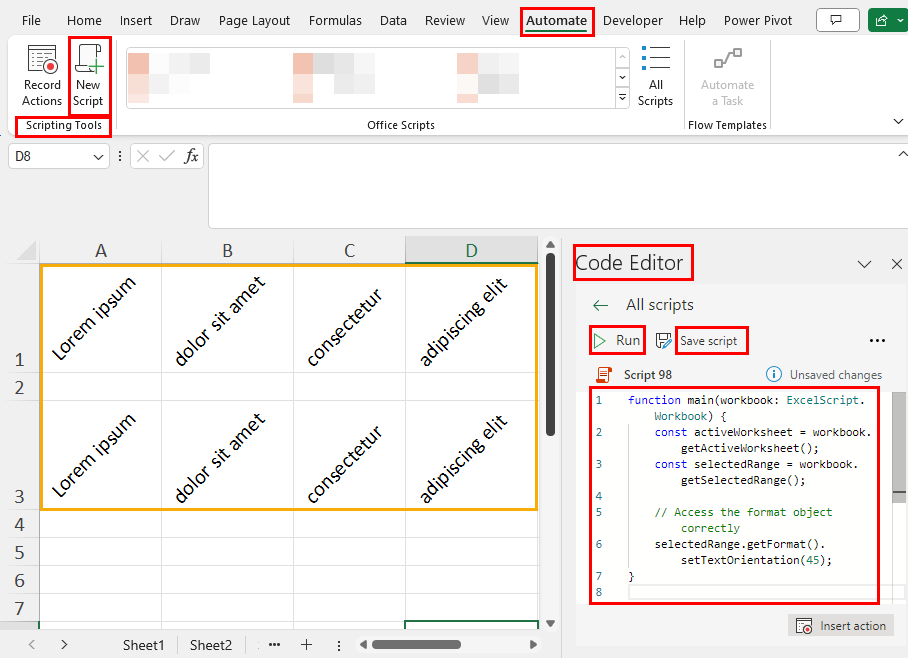Open Insert Function fx icon

(x=191, y=156)
